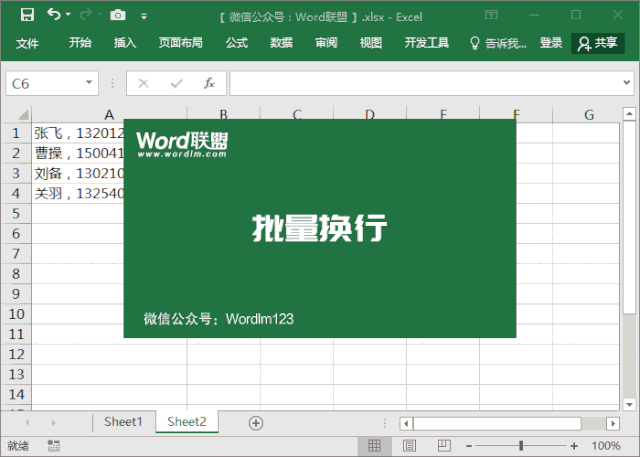Image resolution: width=640 pixels, height=457 pixels.
Task: Click the camera screenshot icon
Action: click(x=118, y=15)
